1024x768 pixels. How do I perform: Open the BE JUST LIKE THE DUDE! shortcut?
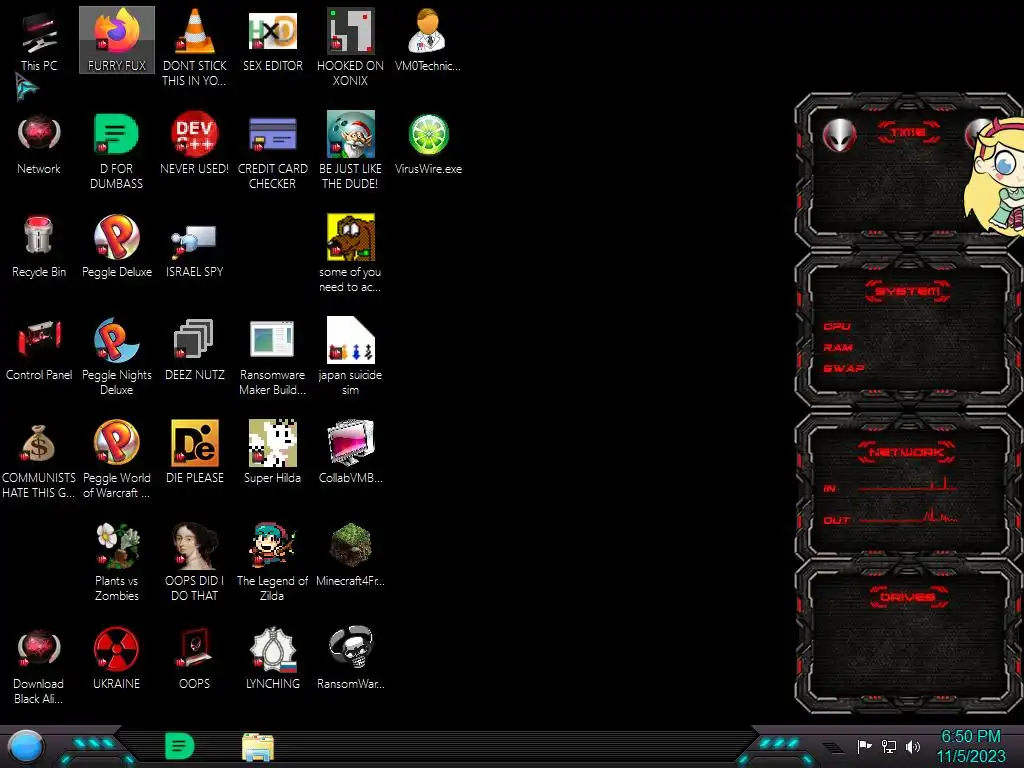(x=350, y=151)
